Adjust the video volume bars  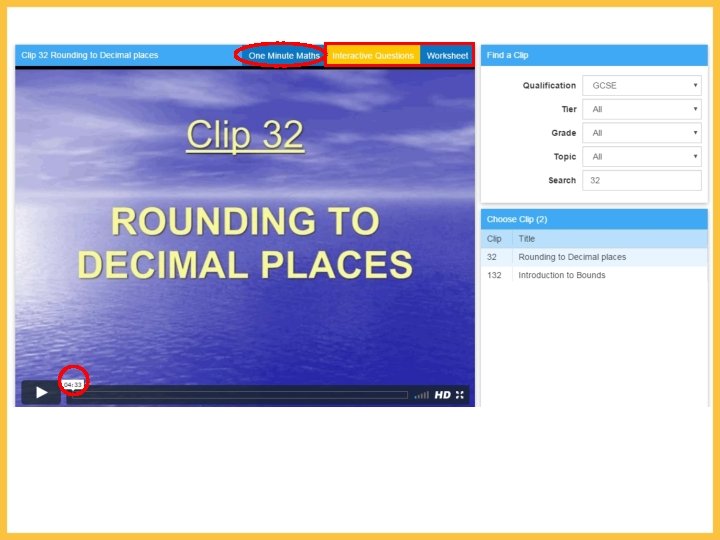point(422,395)
